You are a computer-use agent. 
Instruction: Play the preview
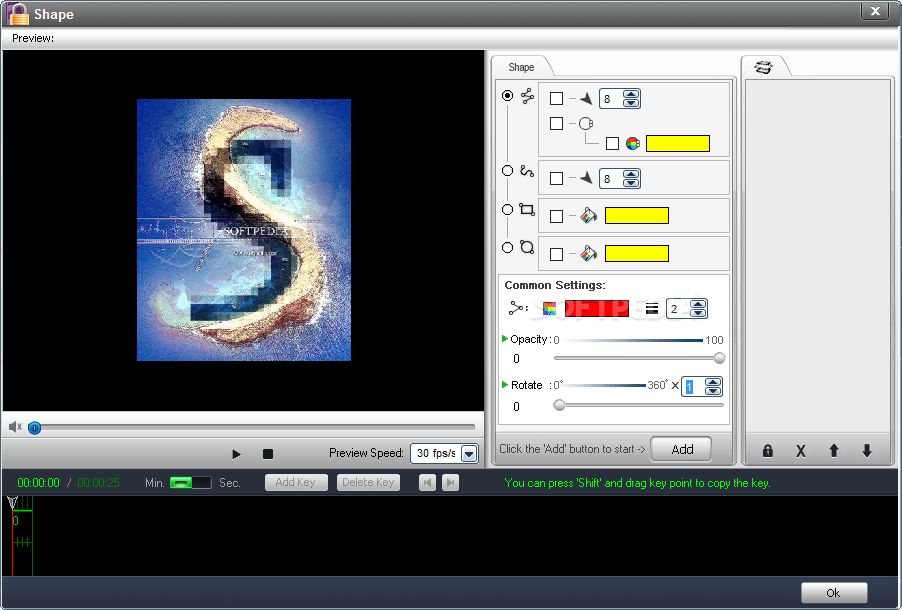[x=236, y=454]
